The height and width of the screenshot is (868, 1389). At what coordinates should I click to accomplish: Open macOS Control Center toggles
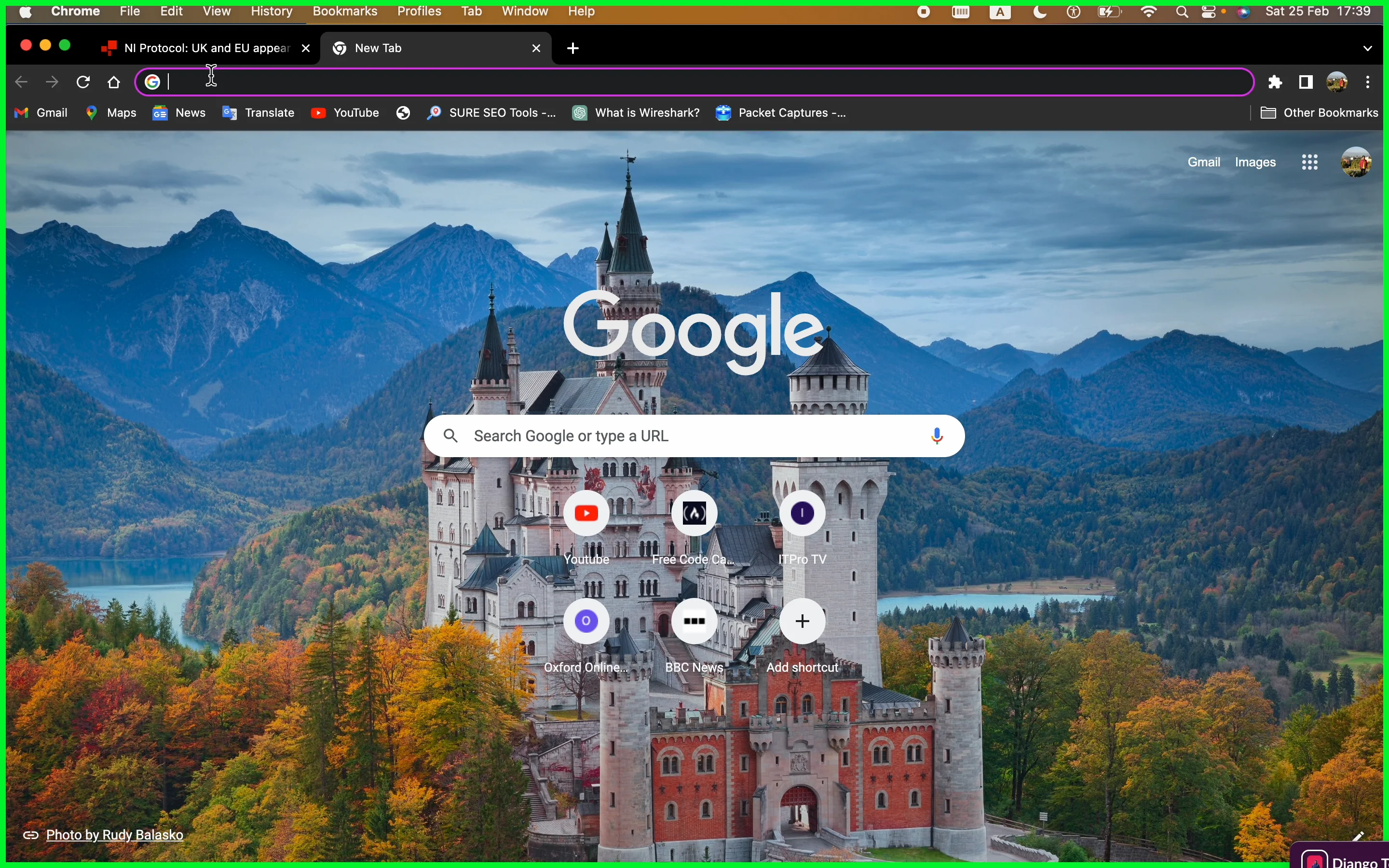(1210, 12)
